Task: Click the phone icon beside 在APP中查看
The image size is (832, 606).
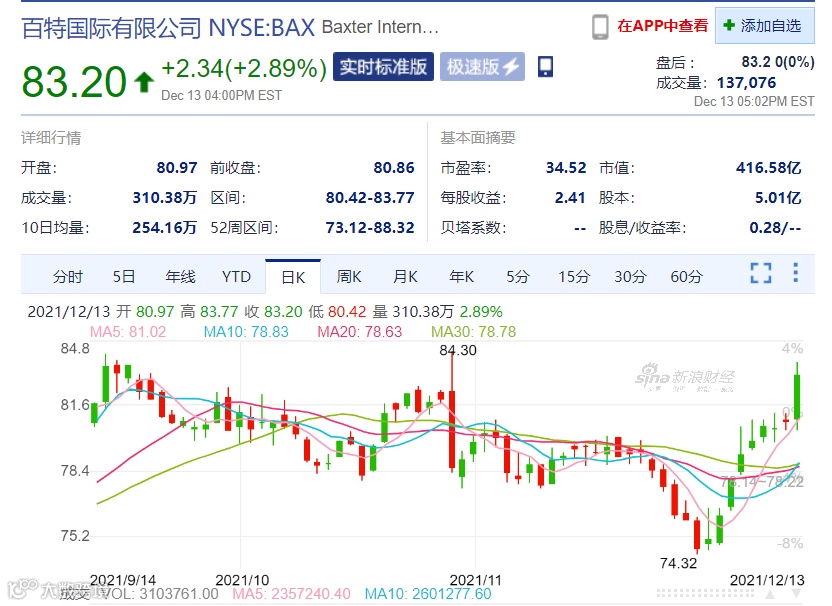Action: pos(600,27)
